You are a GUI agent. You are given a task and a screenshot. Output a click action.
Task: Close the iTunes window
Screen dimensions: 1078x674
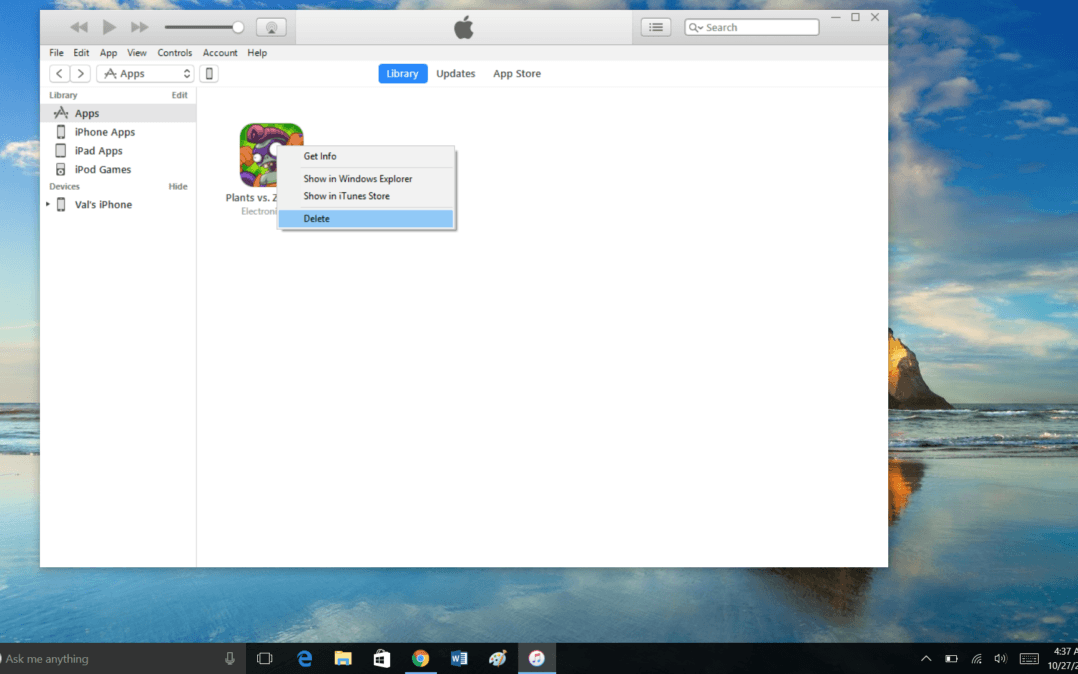(x=875, y=17)
